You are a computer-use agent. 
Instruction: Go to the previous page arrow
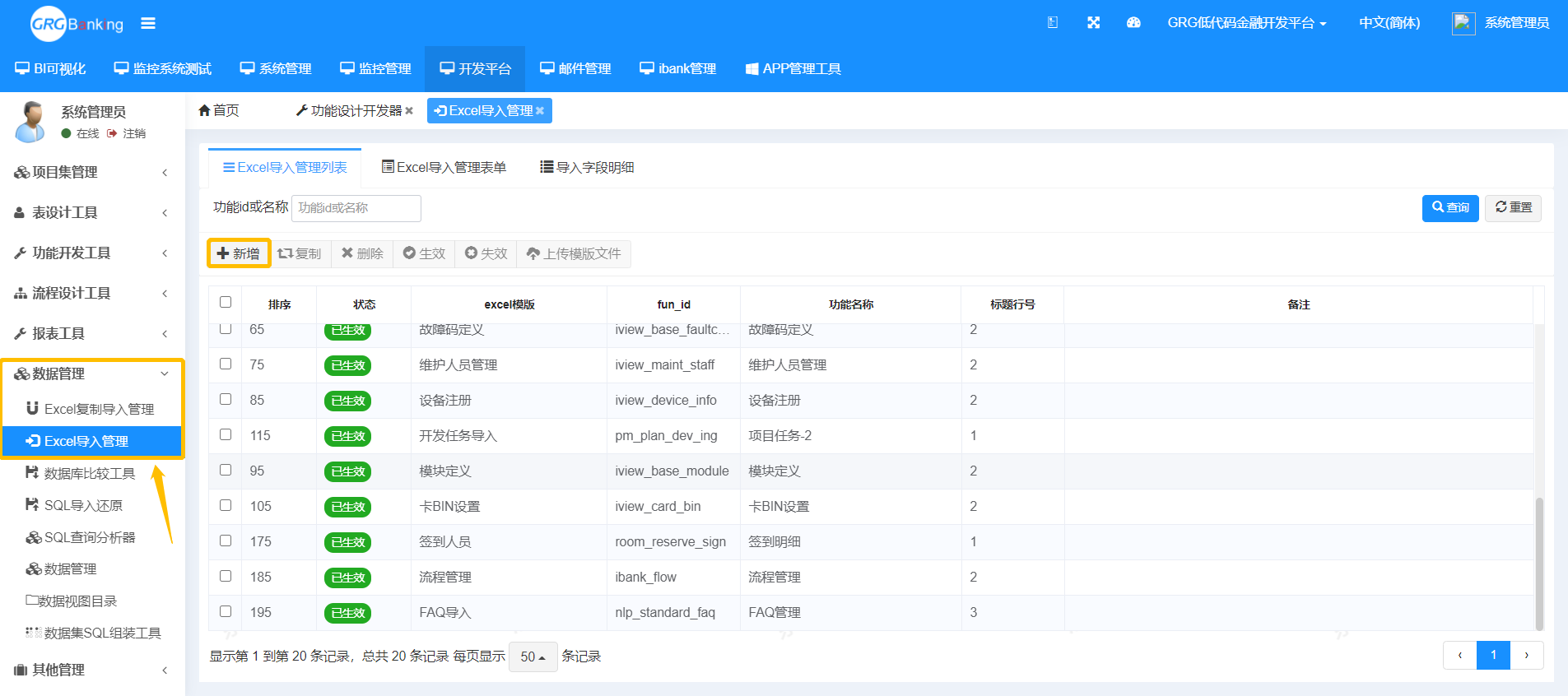[x=1460, y=656]
